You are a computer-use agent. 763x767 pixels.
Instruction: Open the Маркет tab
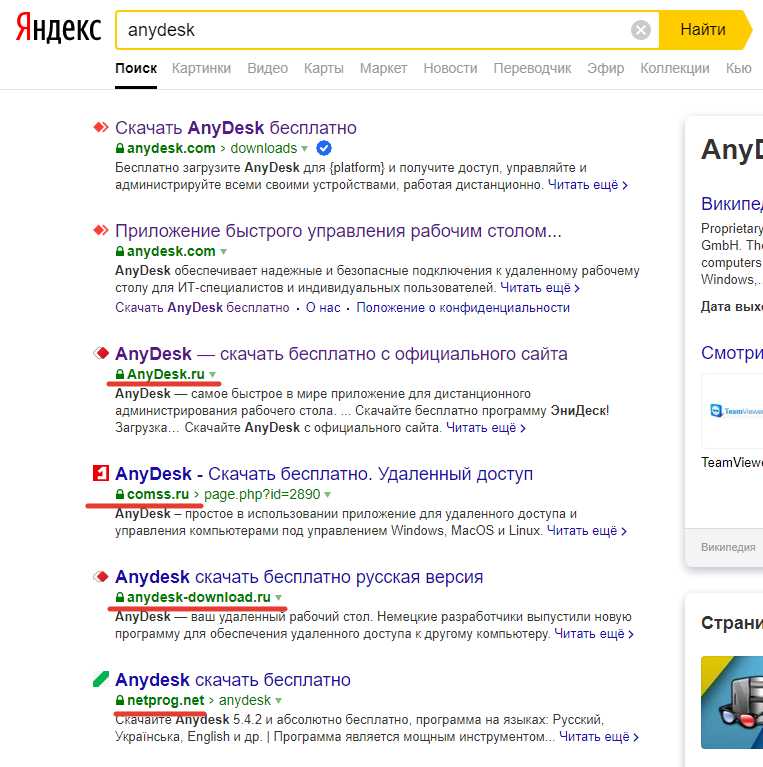383,68
